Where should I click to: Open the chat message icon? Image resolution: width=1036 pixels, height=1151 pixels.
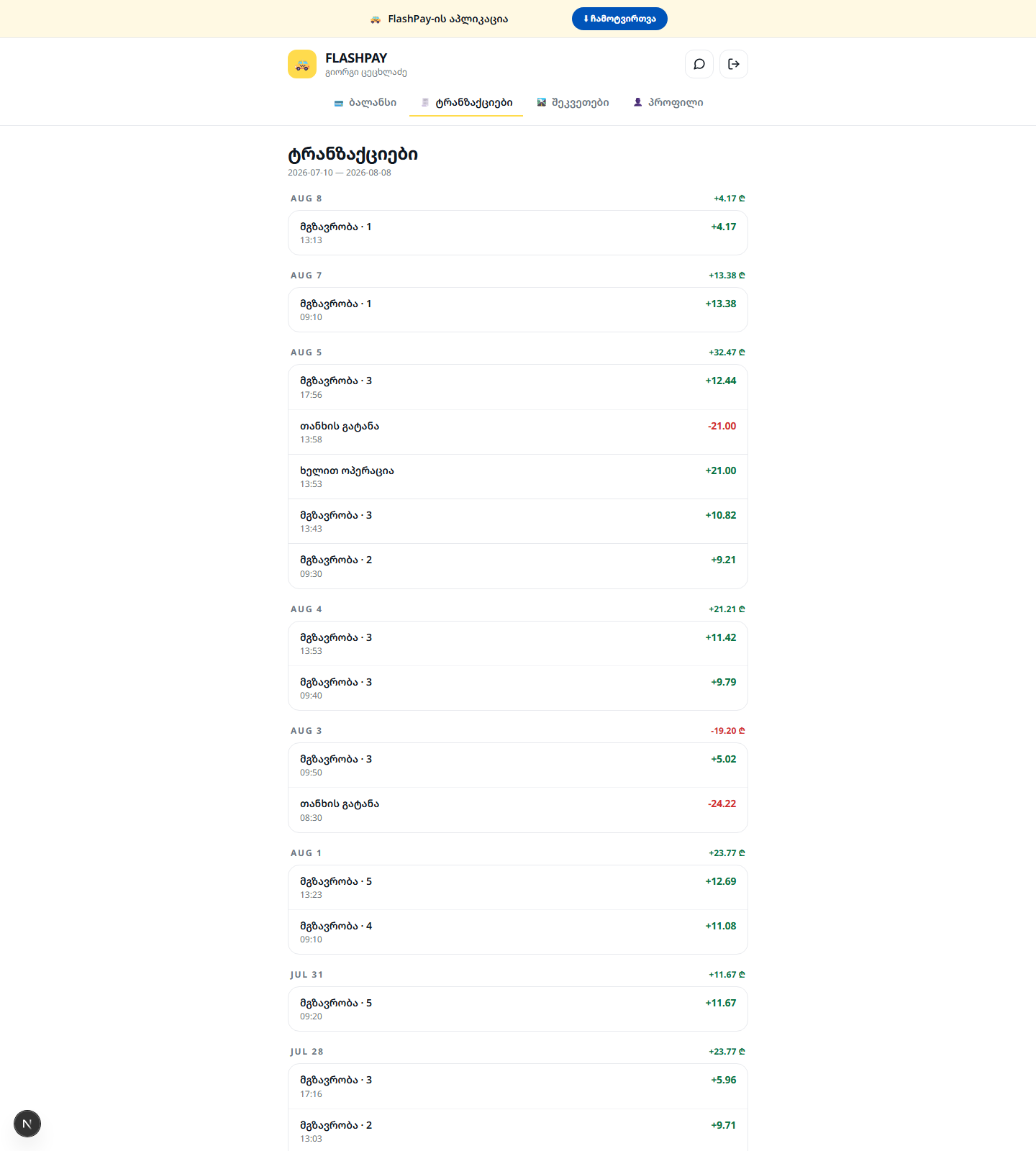click(699, 64)
